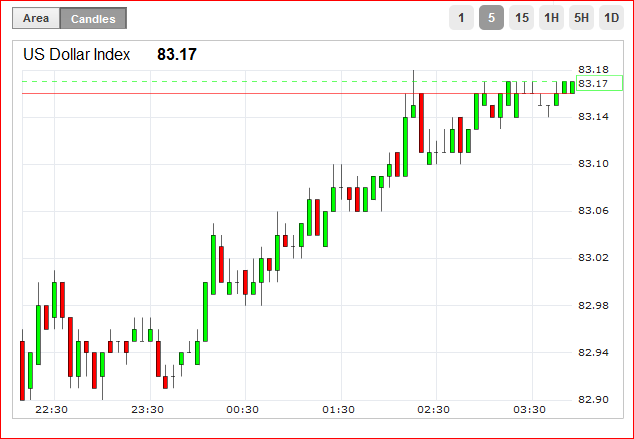This screenshot has height=439, width=634.
Task: Click the 03:30 time axis label
Action: pyautogui.click(x=529, y=410)
